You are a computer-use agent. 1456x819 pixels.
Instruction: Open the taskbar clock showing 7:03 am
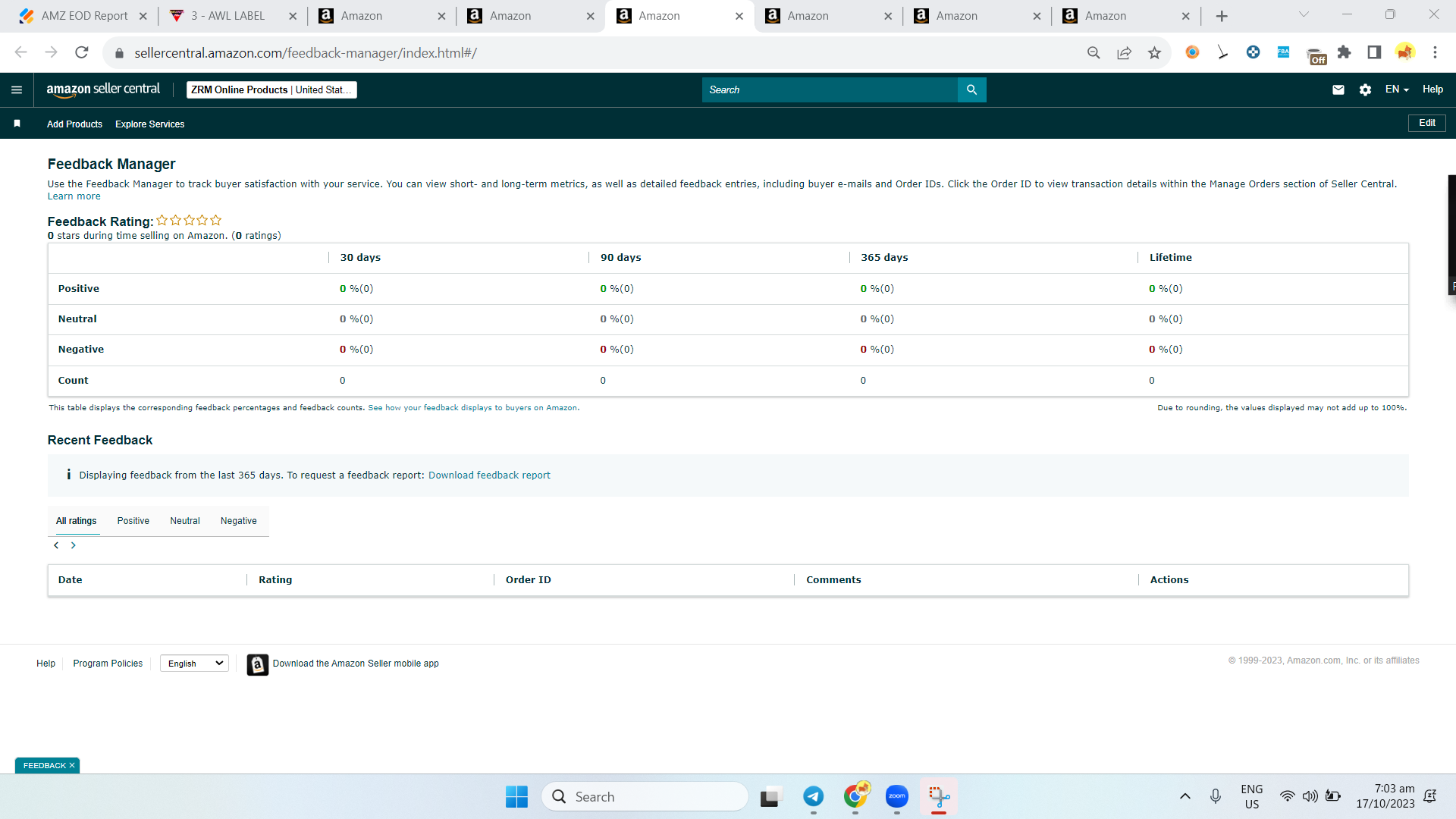coord(1385,796)
